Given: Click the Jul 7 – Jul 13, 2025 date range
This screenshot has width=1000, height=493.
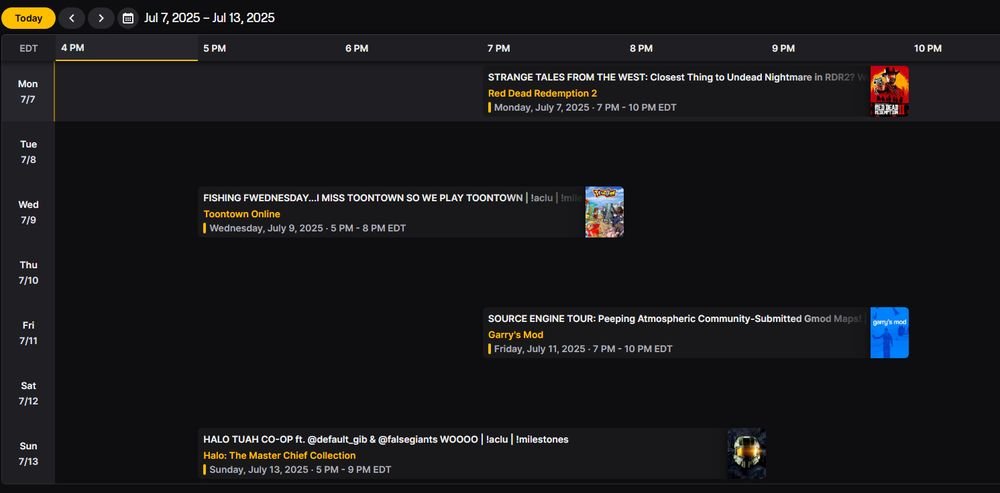Looking at the screenshot, I should pos(209,18).
